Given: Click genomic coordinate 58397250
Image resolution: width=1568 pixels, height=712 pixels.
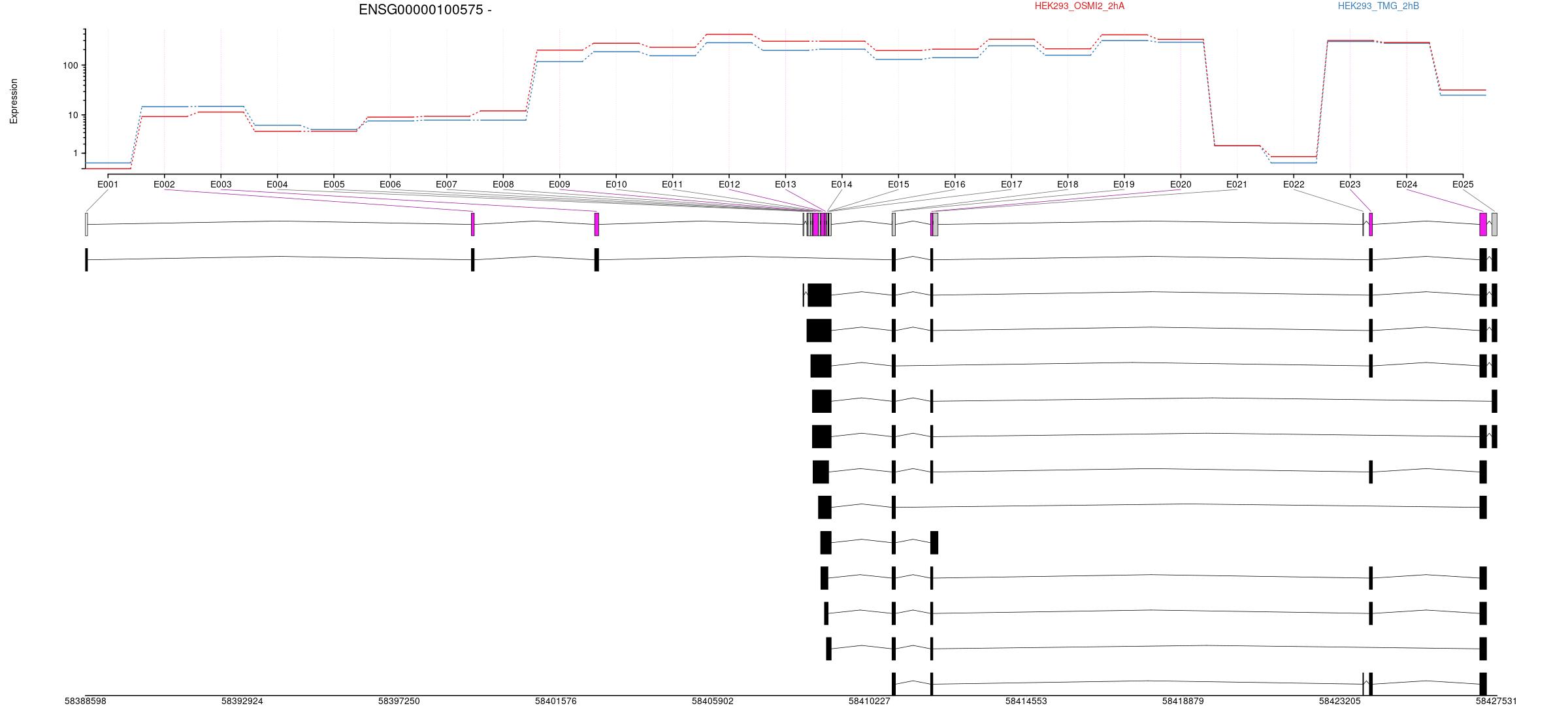Looking at the screenshot, I should tap(399, 701).
